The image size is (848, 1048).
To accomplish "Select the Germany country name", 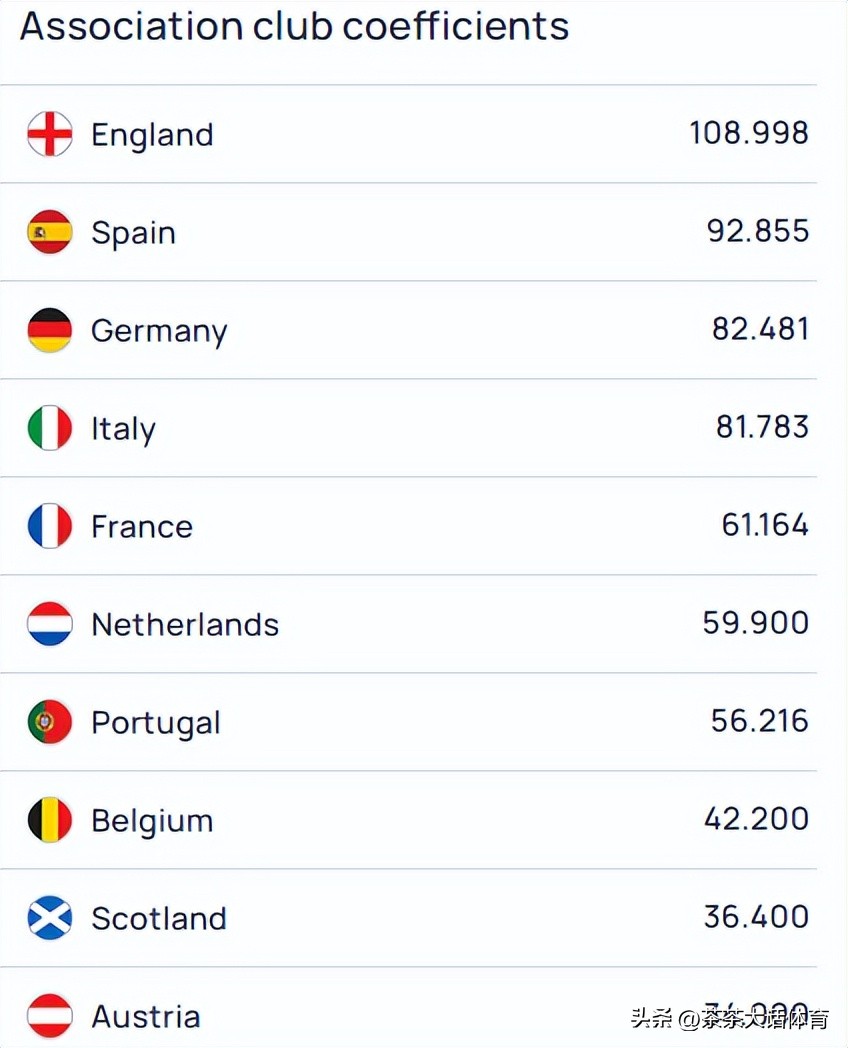I will tap(159, 331).
